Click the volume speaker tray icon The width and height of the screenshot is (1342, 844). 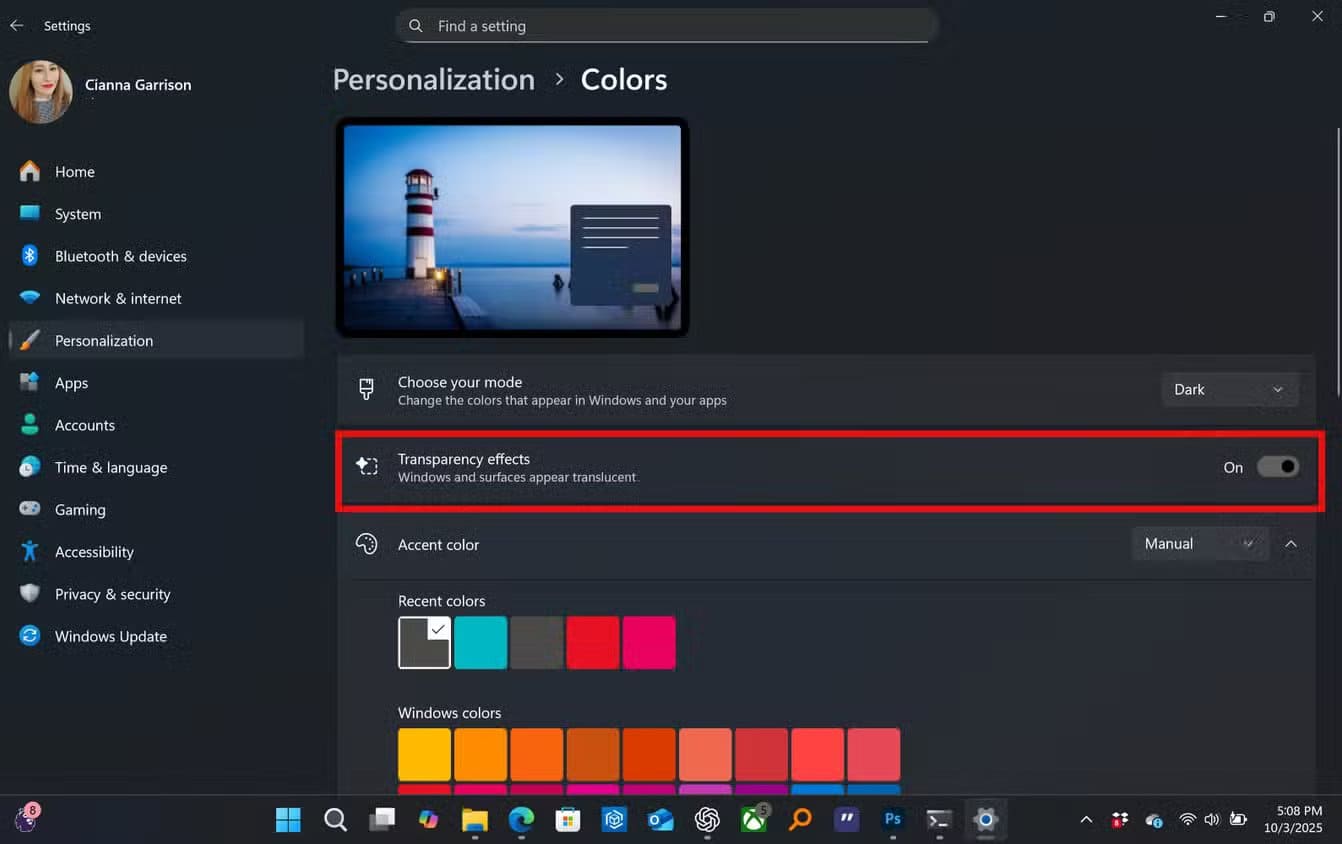click(x=1212, y=820)
